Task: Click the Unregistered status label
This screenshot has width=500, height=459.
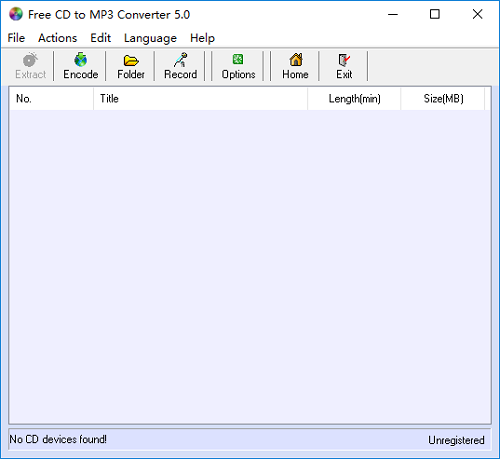Action: pyautogui.click(x=456, y=440)
